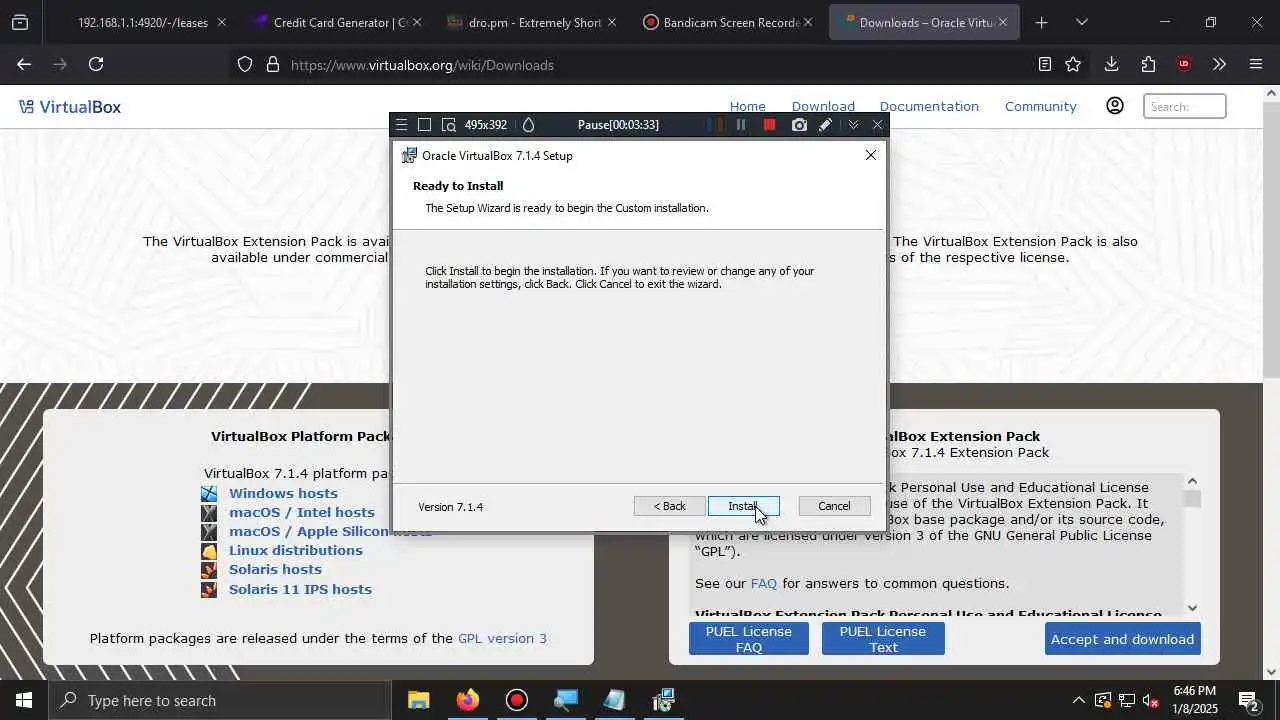The width and height of the screenshot is (1280, 720).
Task: Click the Bandicam rectangle area select icon
Action: coord(424,125)
